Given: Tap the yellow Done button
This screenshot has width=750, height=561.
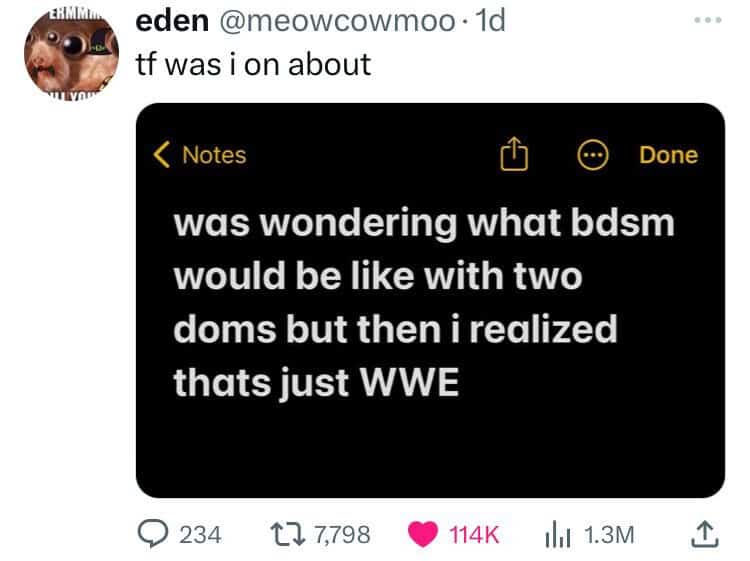Looking at the screenshot, I should click(668, 155).
